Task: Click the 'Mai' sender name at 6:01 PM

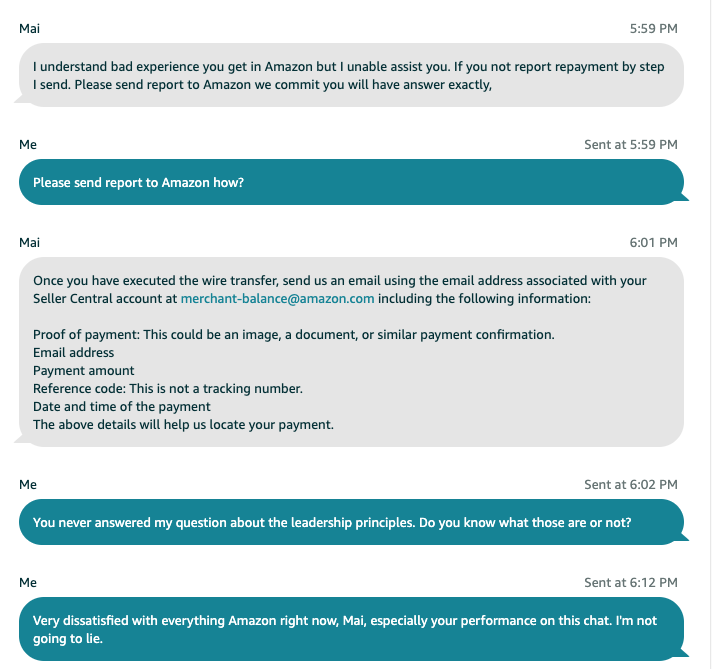Action: click(30, 243)
